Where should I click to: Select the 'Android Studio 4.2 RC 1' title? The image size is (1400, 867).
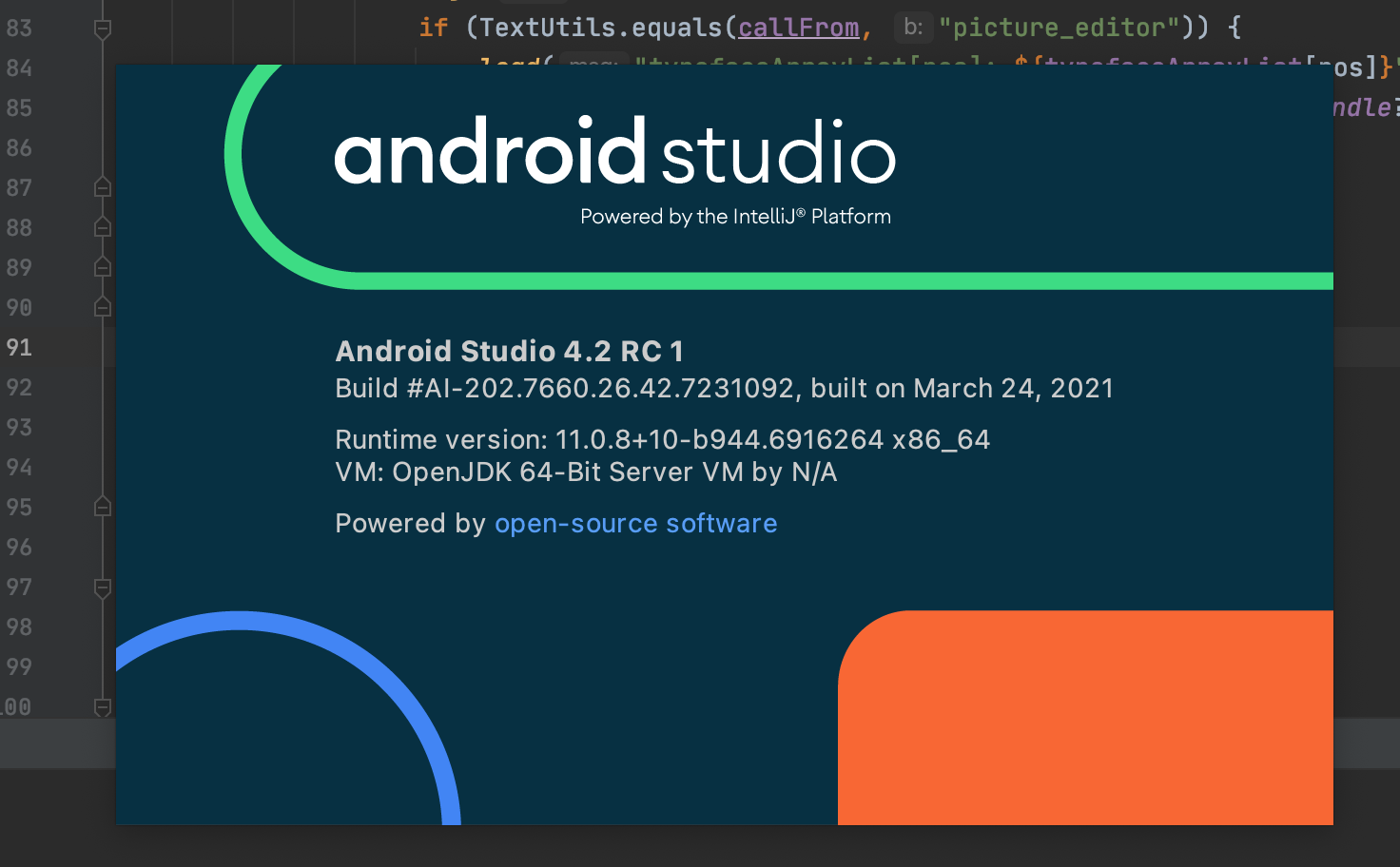tap(509, 351)
